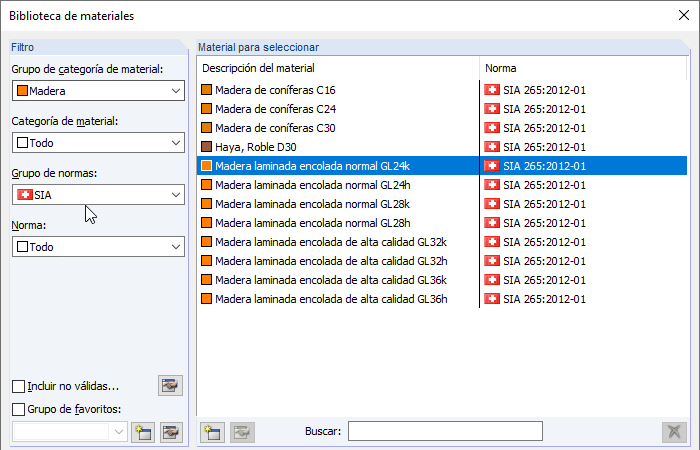This screenshot has width=700, height=450.
Task: Click the Swiss flag icon for GL32k
Action: pos(491,241)
